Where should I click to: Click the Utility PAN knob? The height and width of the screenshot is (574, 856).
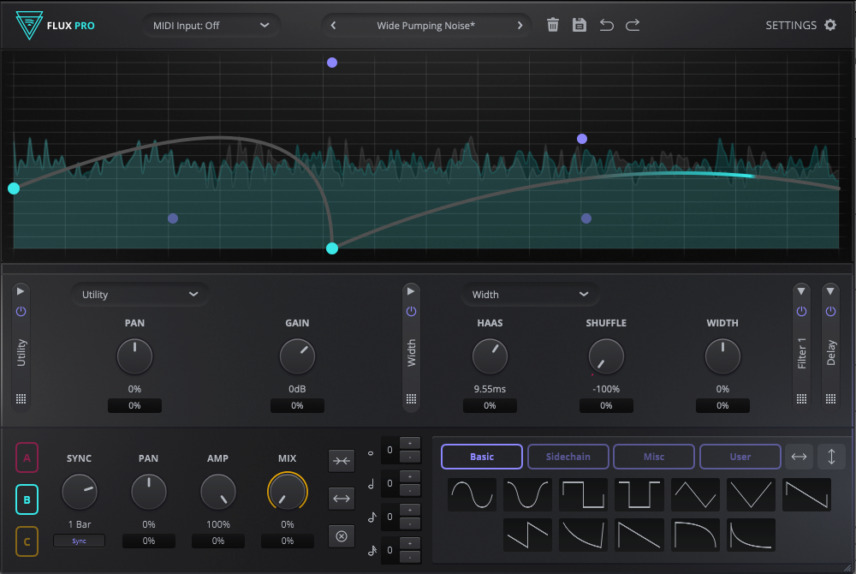pyautogui.click(x=134, y=356)
